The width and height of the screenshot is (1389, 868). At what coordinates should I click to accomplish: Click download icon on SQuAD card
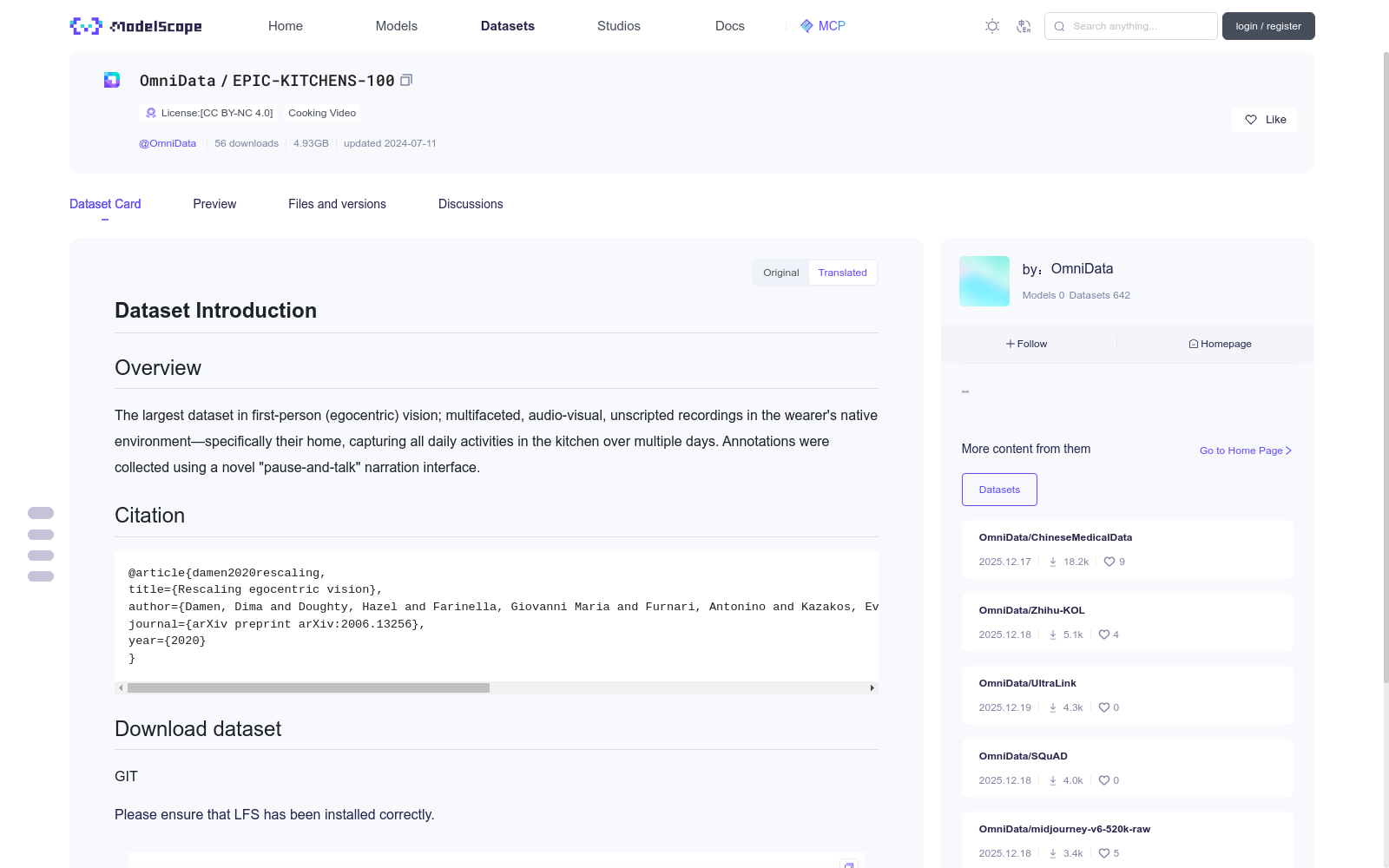1053,780
